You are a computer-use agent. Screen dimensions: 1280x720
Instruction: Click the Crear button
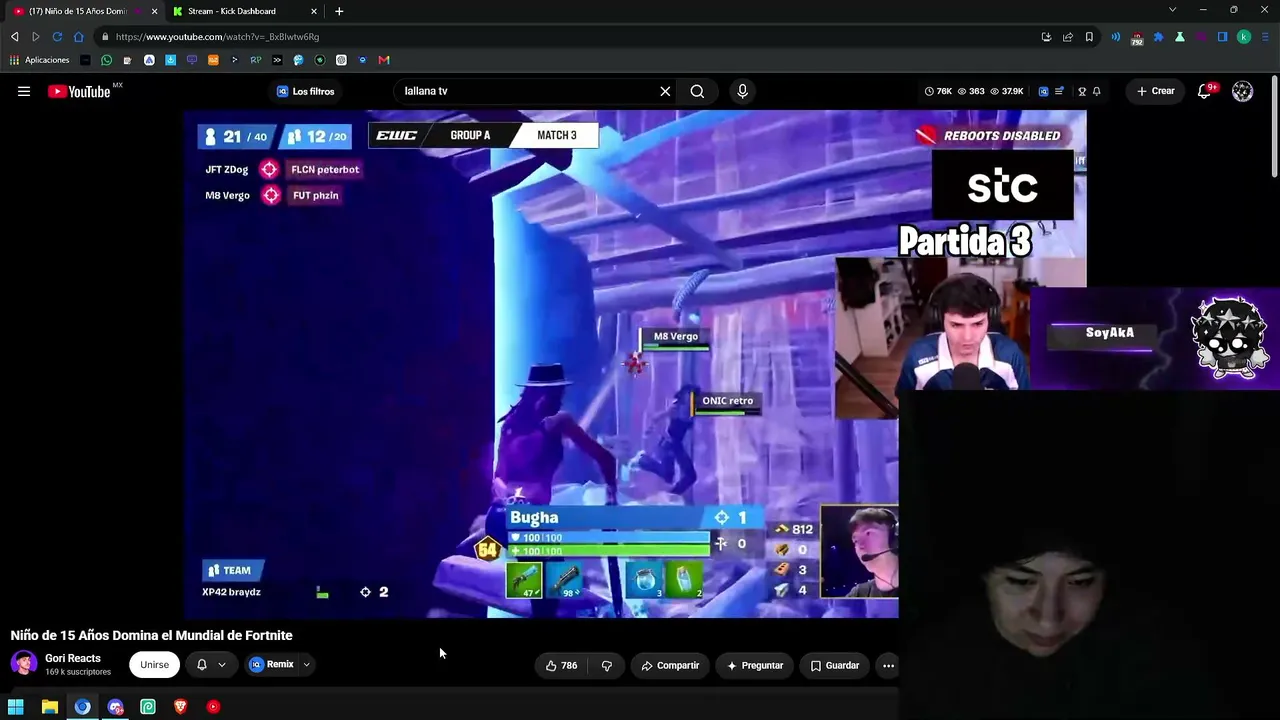(1155, 91)
